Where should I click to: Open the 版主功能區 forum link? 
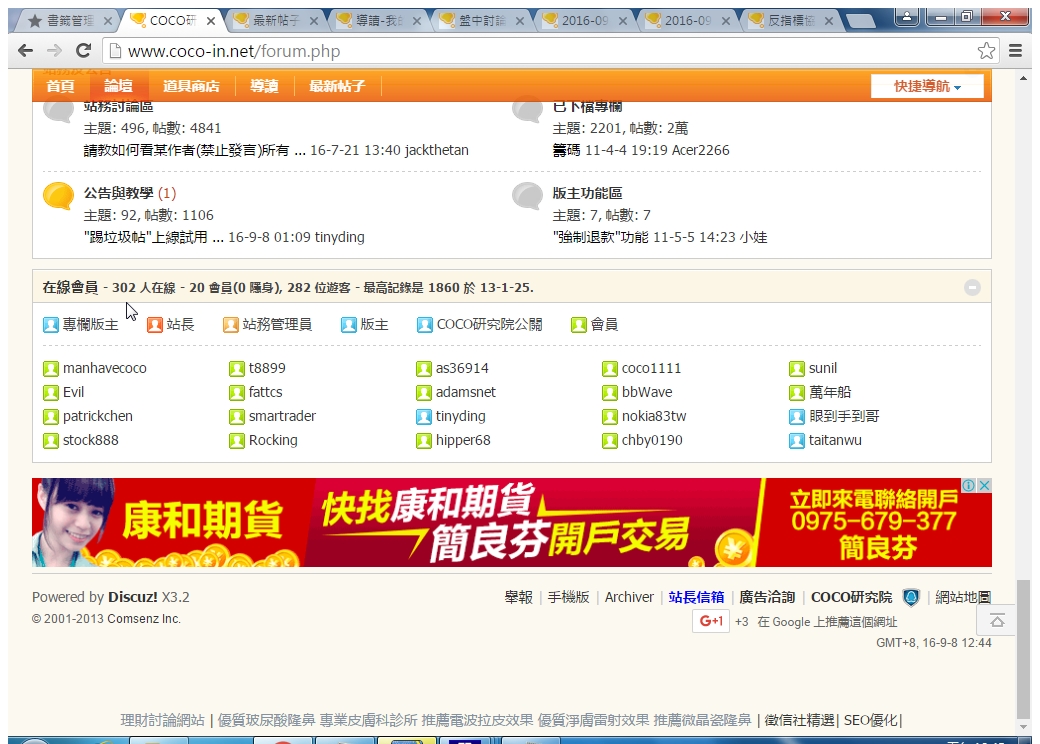click(x=587, y=193)
